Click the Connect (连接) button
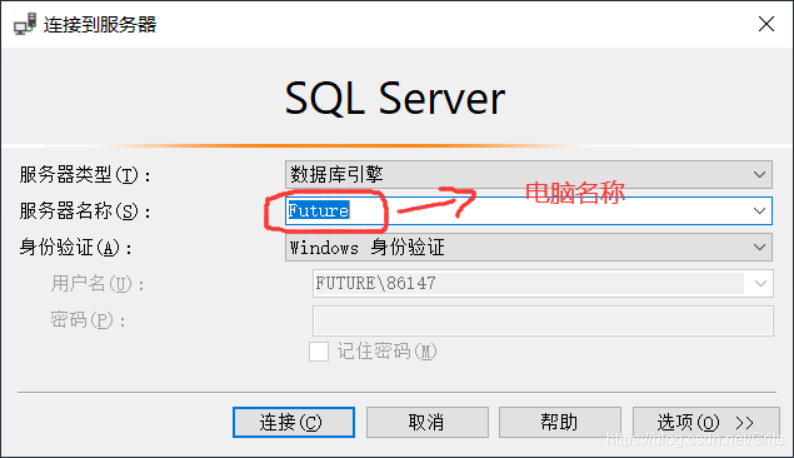 tap(294, 422)
